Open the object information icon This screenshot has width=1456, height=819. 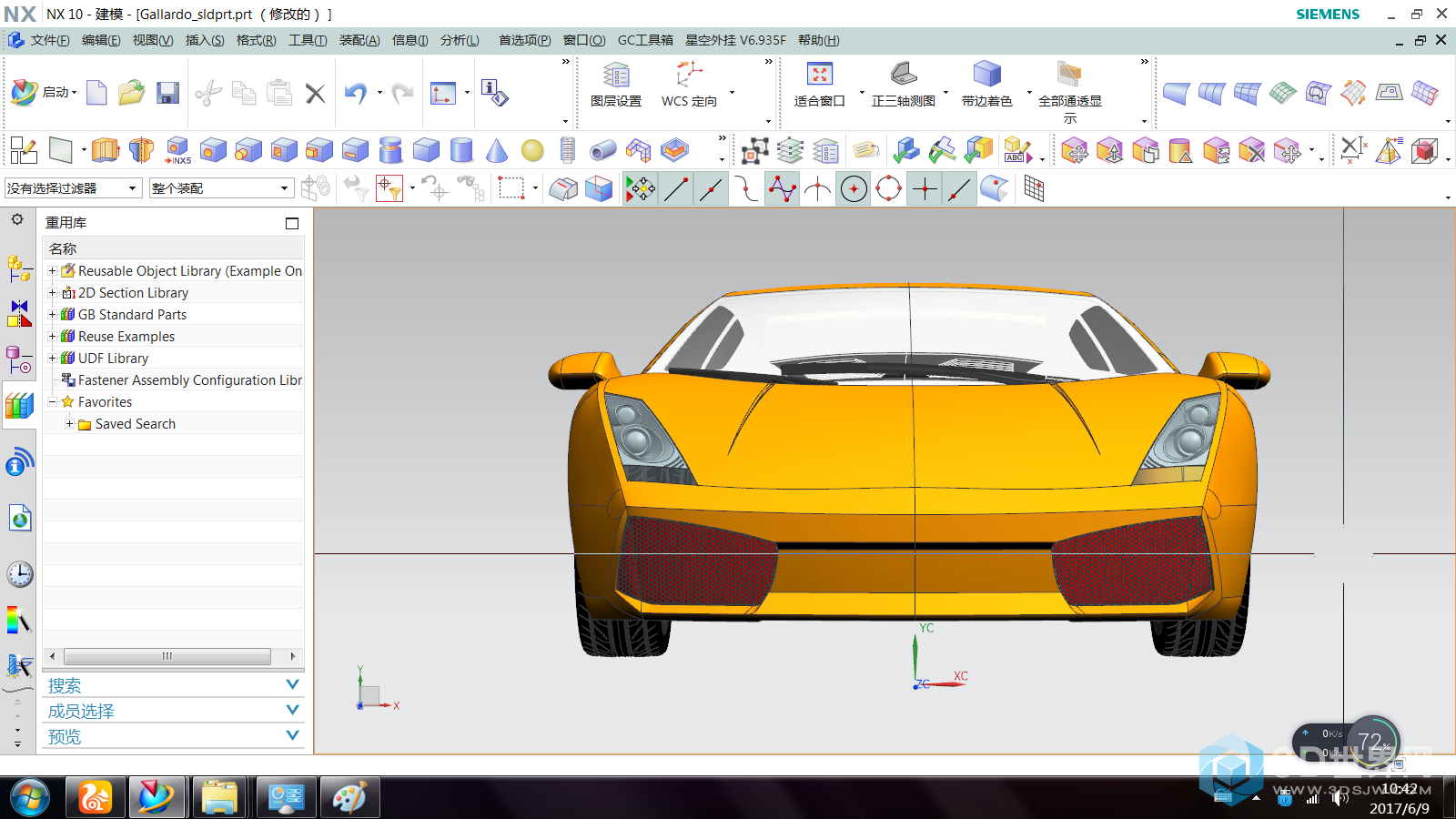click(x=495, y=93)
